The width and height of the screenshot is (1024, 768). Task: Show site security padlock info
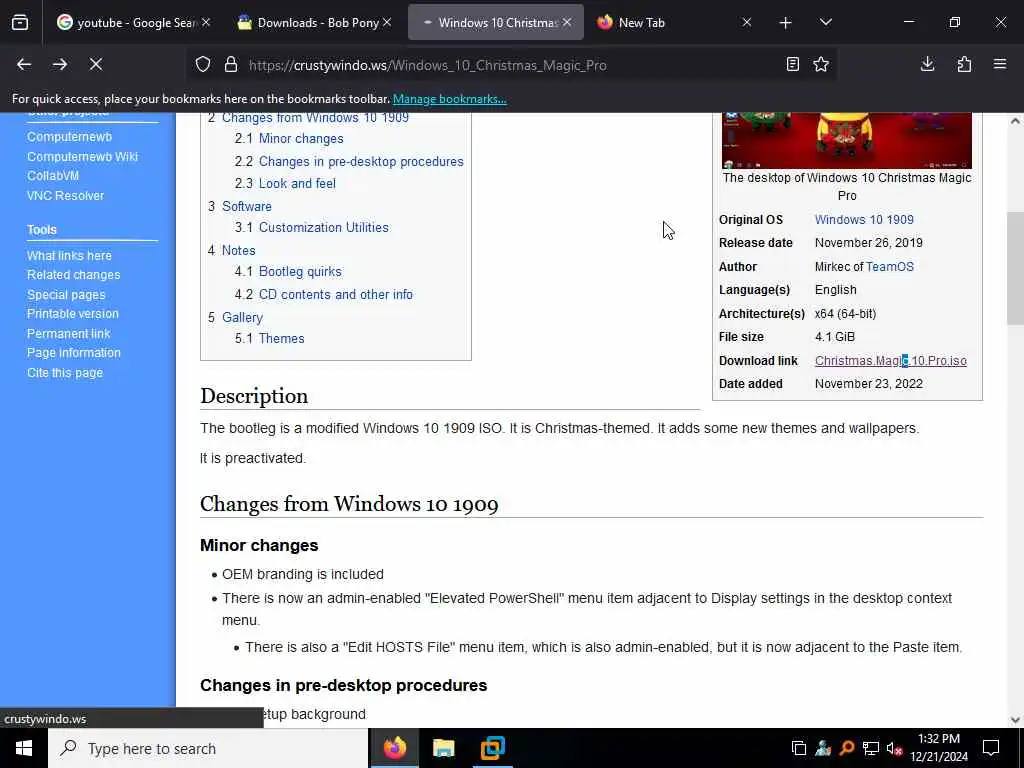pos(231,65)
